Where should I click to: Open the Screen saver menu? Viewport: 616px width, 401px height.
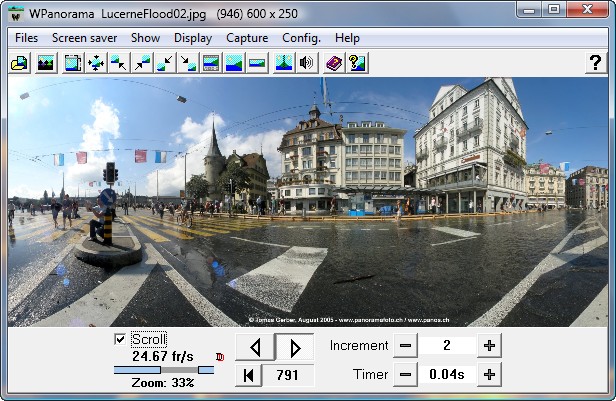(84, 38)
